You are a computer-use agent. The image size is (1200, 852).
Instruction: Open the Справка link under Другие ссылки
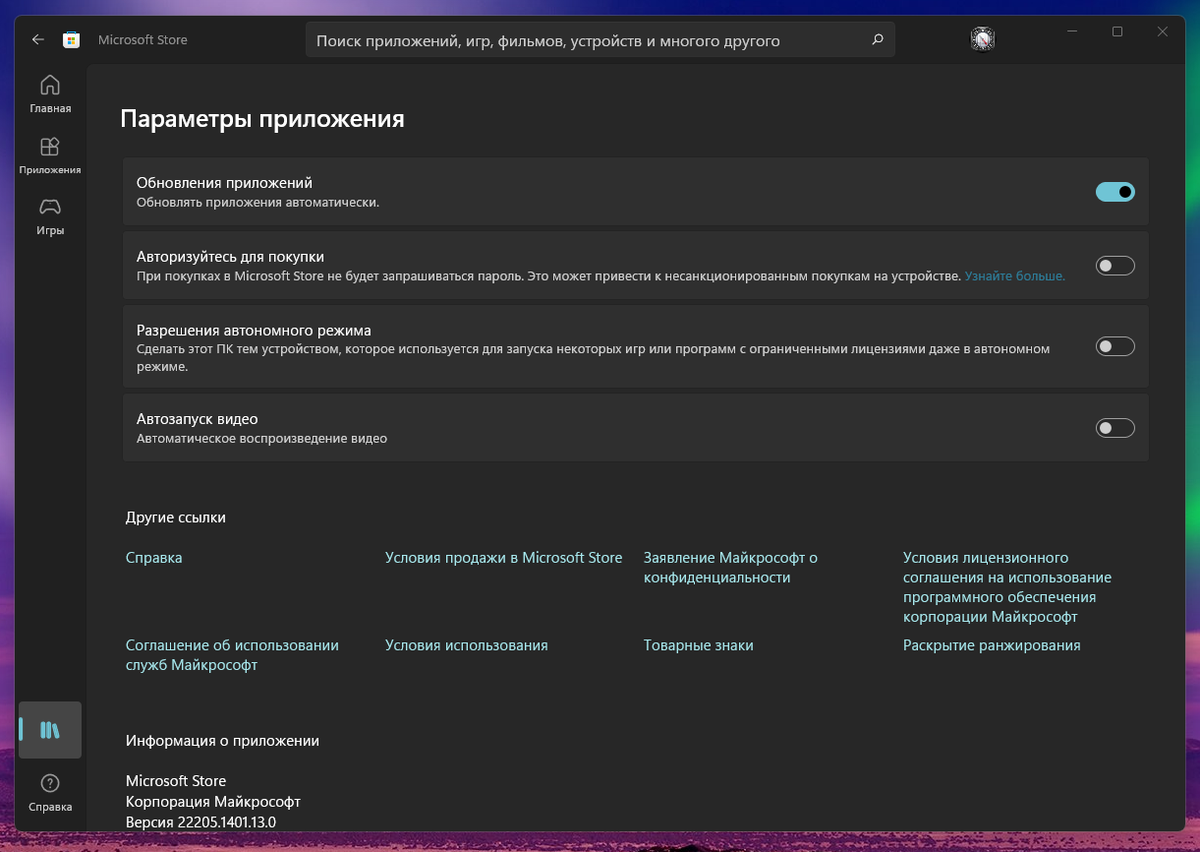(154, 558)
